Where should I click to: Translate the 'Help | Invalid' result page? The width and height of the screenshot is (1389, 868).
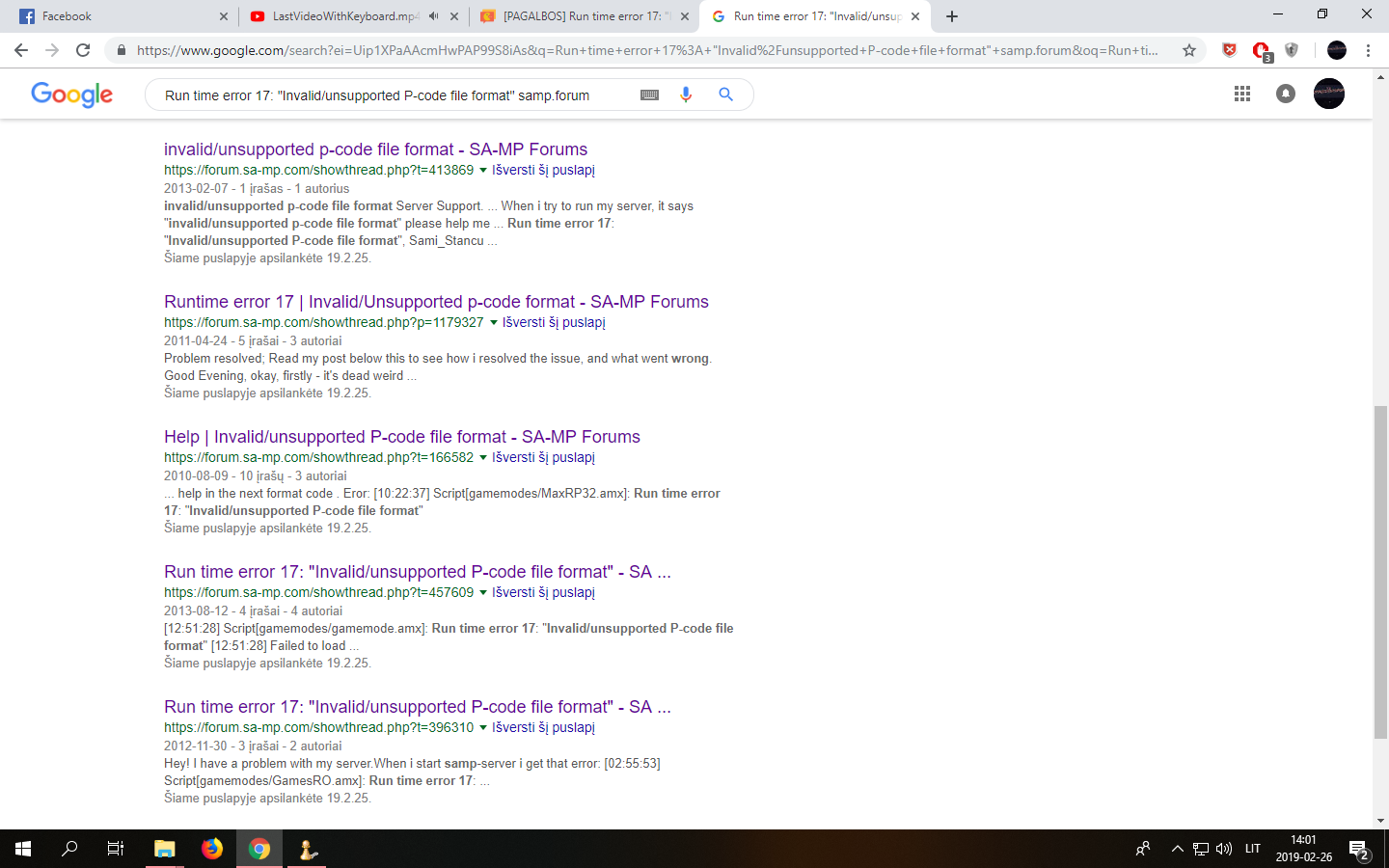(543, 457)
